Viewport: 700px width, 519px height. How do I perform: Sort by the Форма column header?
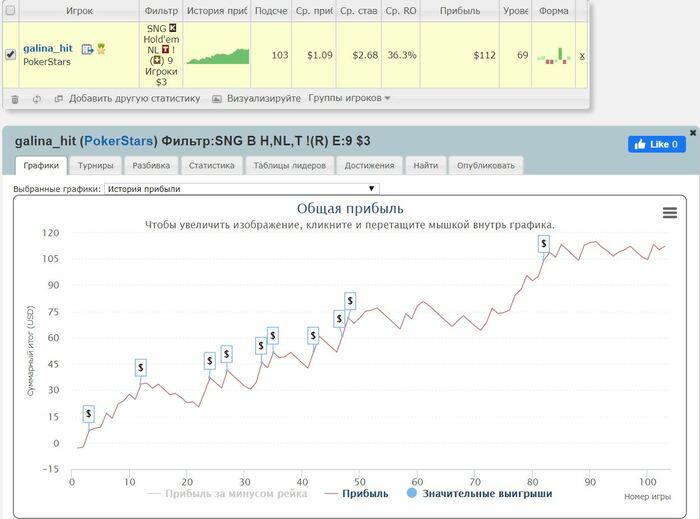[554, 11]
